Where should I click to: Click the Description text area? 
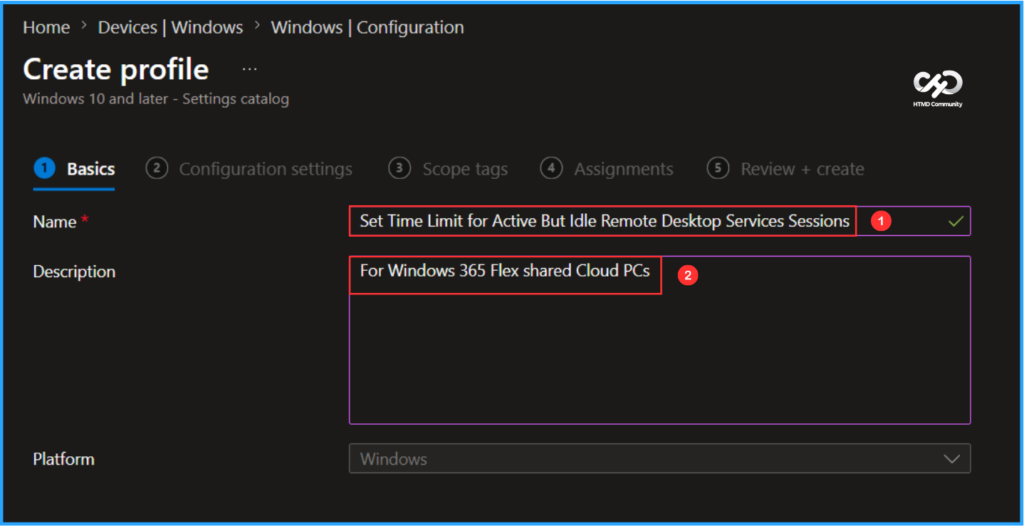click(660, 340)
